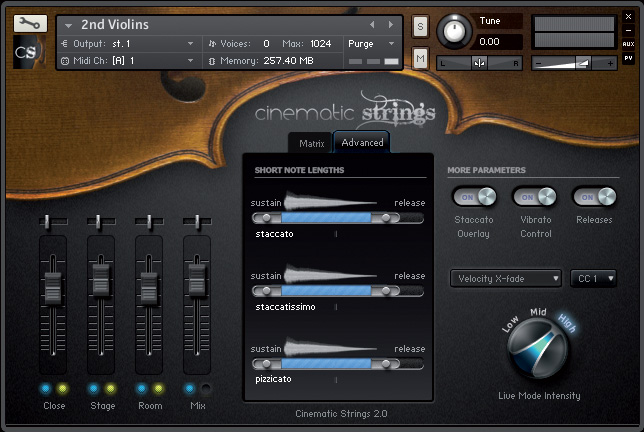Toggle the Staccato Overlay switch
Viewport: 644px width, 432px height.
click(475, 197)
